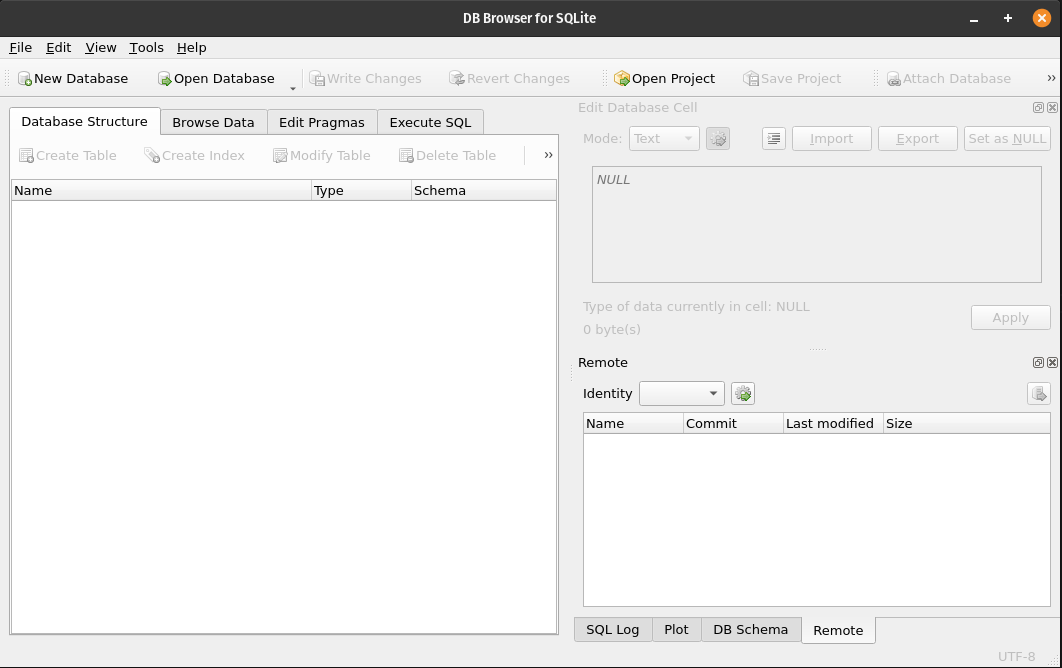The width and height of the screenshot is (1062, 668).
Task: Click the New Database toolbar icon
Action: pos(25,79)
